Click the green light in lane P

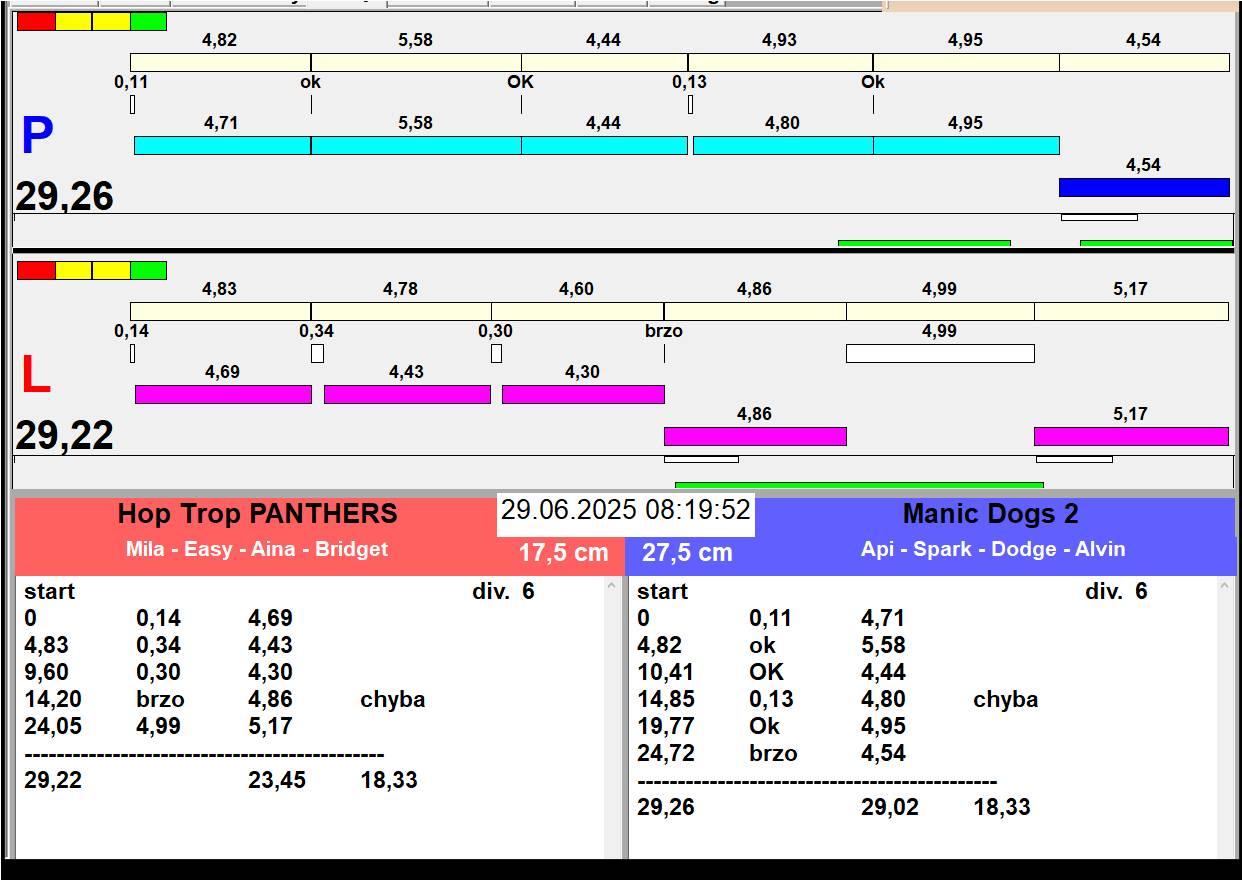coord(148,21)
